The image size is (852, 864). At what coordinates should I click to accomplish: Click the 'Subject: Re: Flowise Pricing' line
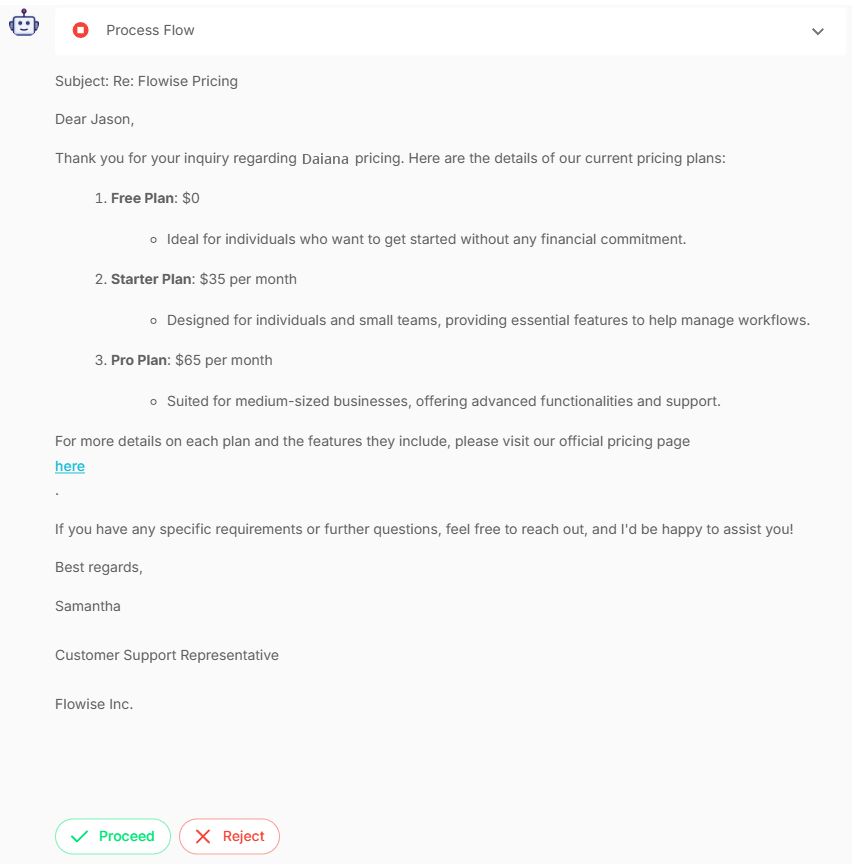(146, 81)
